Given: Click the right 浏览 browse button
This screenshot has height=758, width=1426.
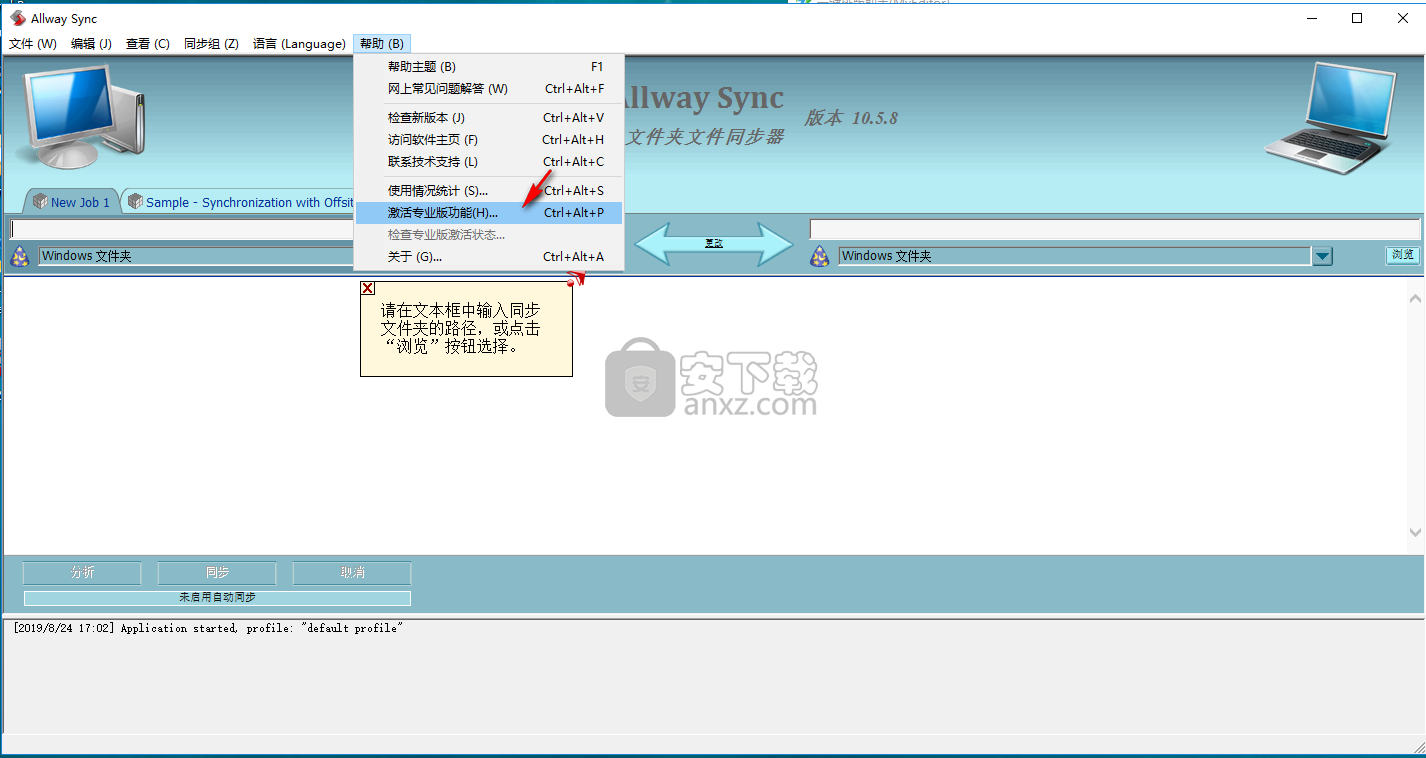Looking at the screenshot, I should pyautogui.click(x=1403, y=255).
